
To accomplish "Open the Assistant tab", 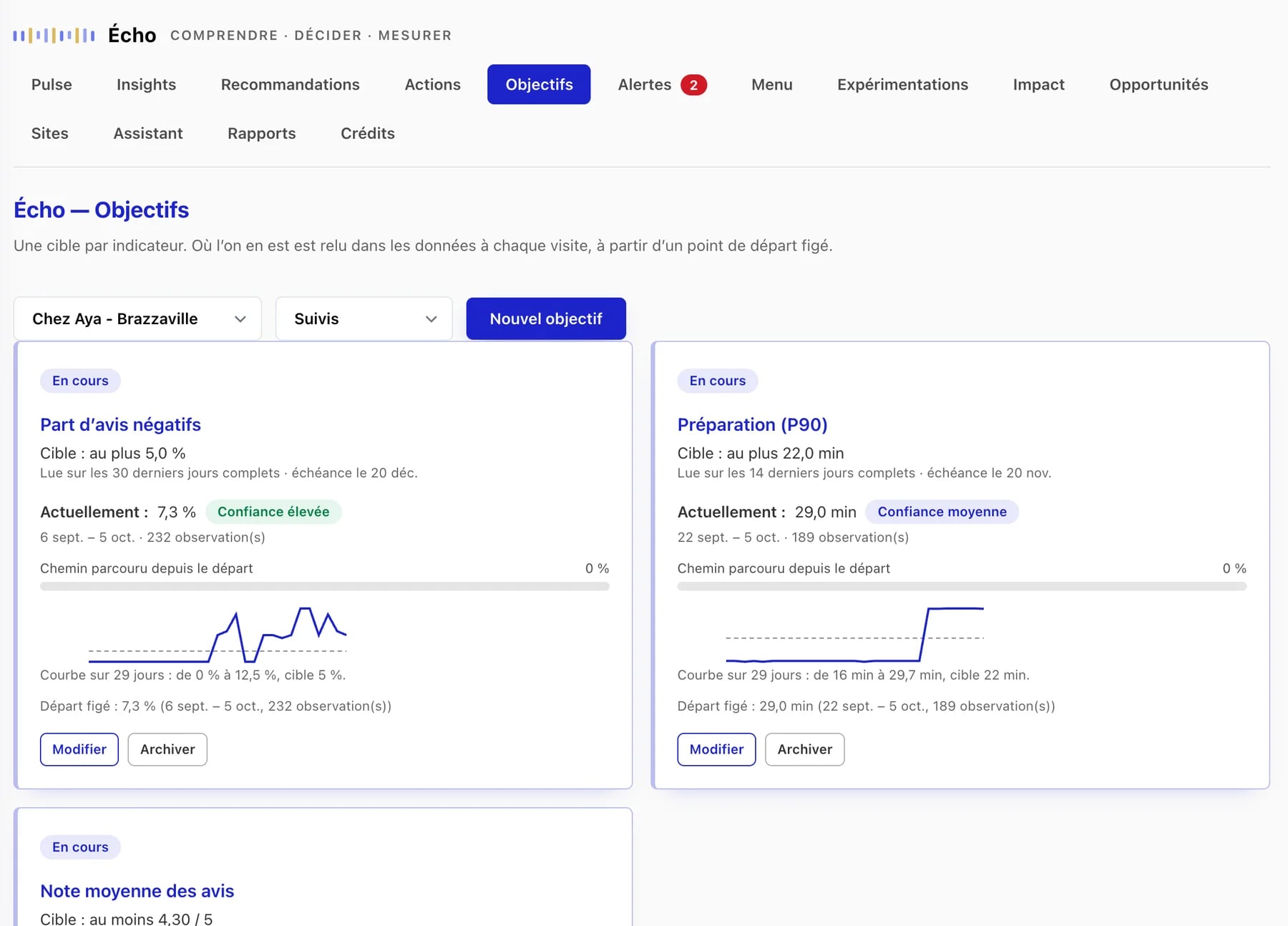I will [148, 133].
